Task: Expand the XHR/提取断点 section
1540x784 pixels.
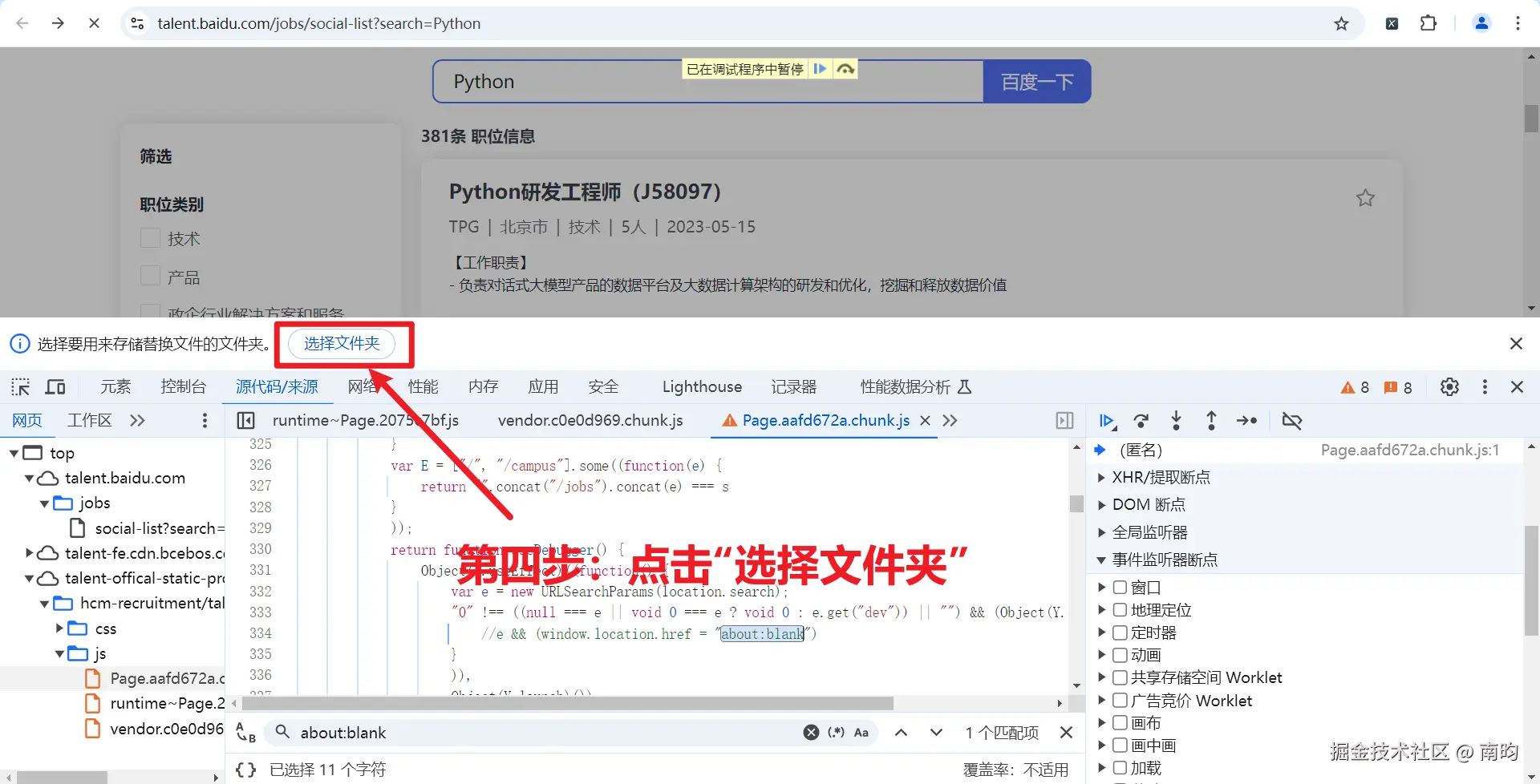Action: click(x=1100, y=477)
